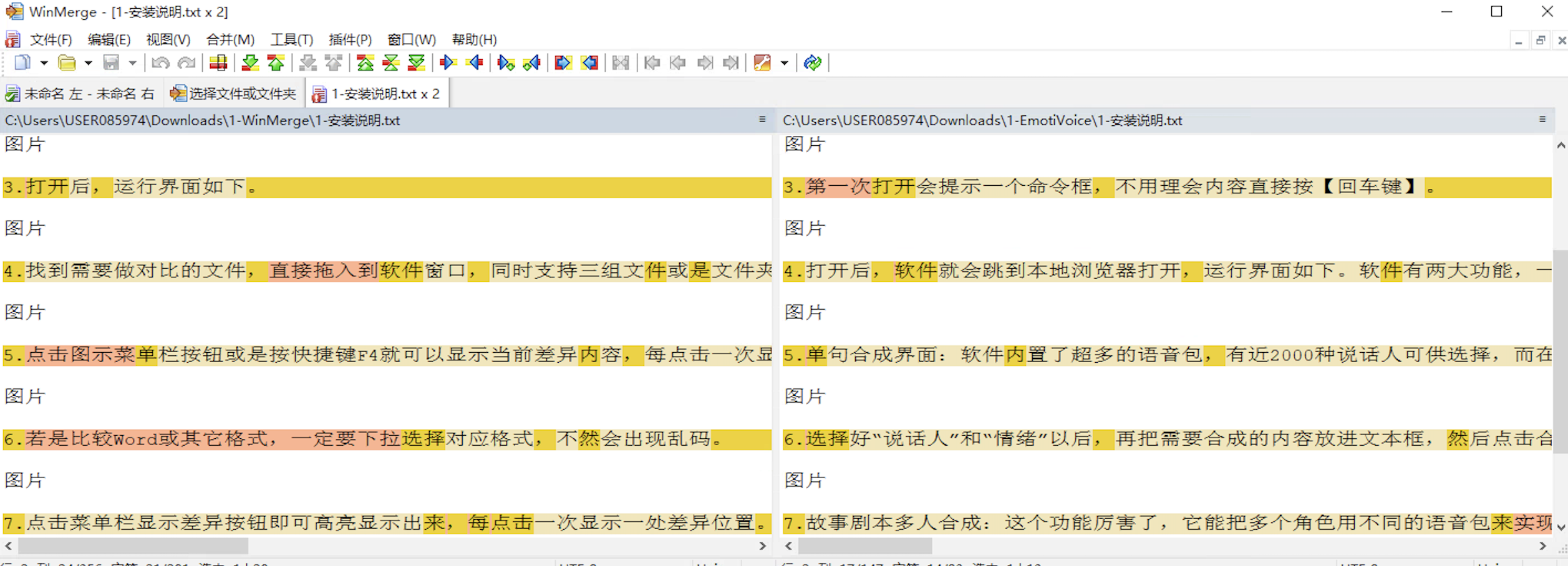Image resolution: width=1568 pixels, height=566 pixels.
Task: Click Copy Left and Advance icon
Action: pyautogui.click(x=531, y=62)
